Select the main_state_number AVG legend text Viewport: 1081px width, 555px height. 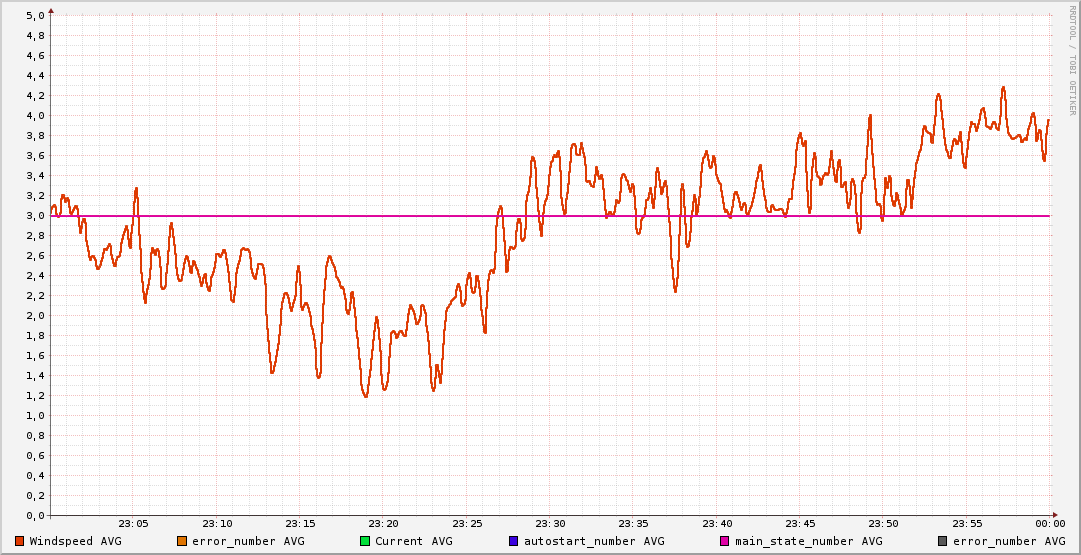(809, 541)
